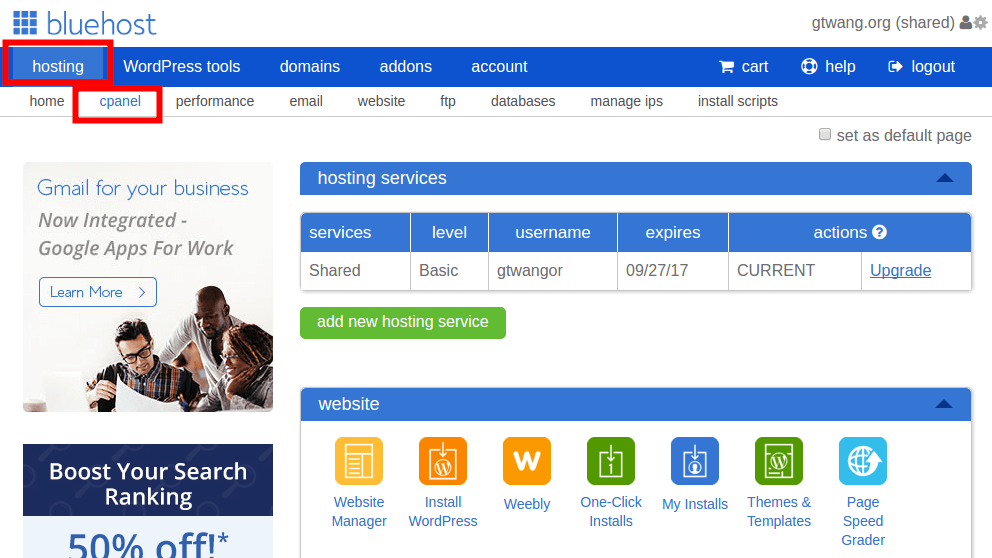Screen dimensions: 992x558
Task: Click the Shared cell in services column
Action: [x=356, y=271]
